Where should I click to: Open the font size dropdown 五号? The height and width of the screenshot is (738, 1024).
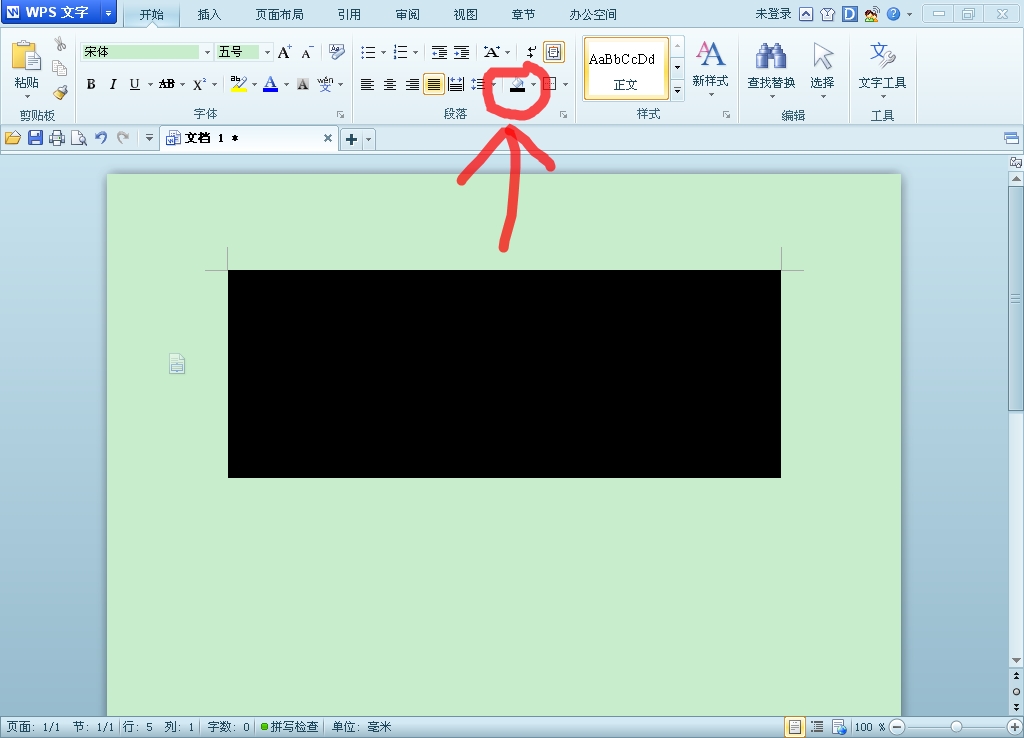click(x=267, y=52)
